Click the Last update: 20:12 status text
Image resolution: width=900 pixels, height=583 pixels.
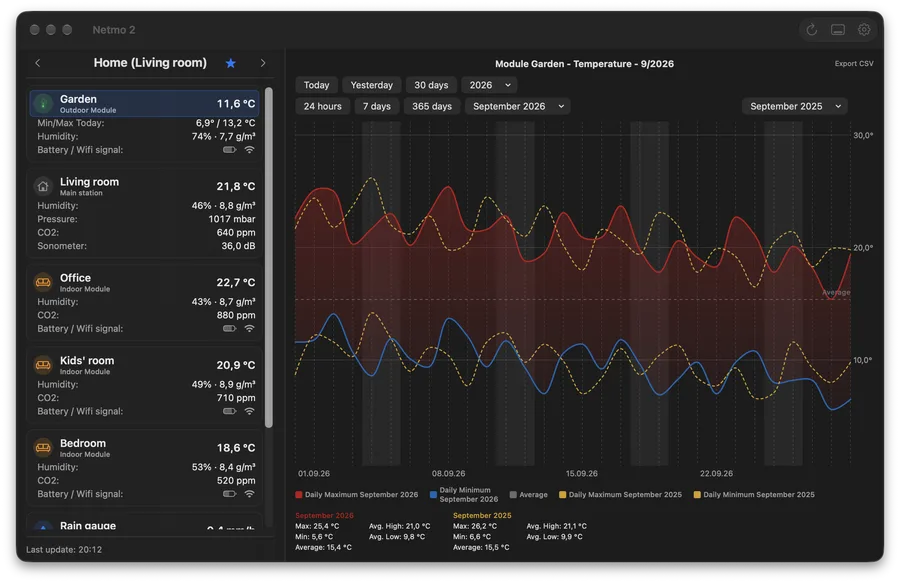(64, 550)
